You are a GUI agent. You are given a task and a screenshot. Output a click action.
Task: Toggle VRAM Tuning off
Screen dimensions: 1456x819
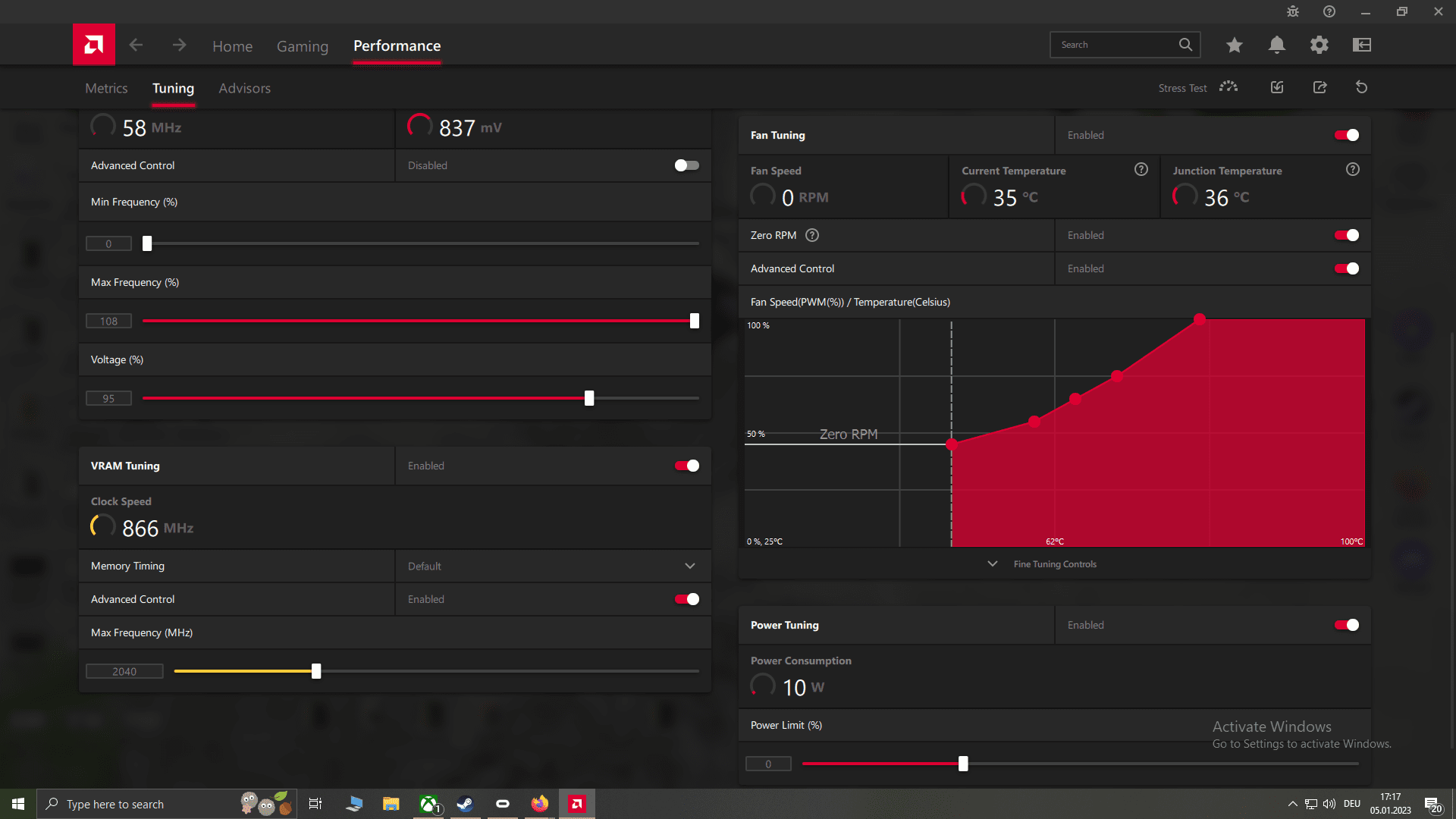point(686,466)
